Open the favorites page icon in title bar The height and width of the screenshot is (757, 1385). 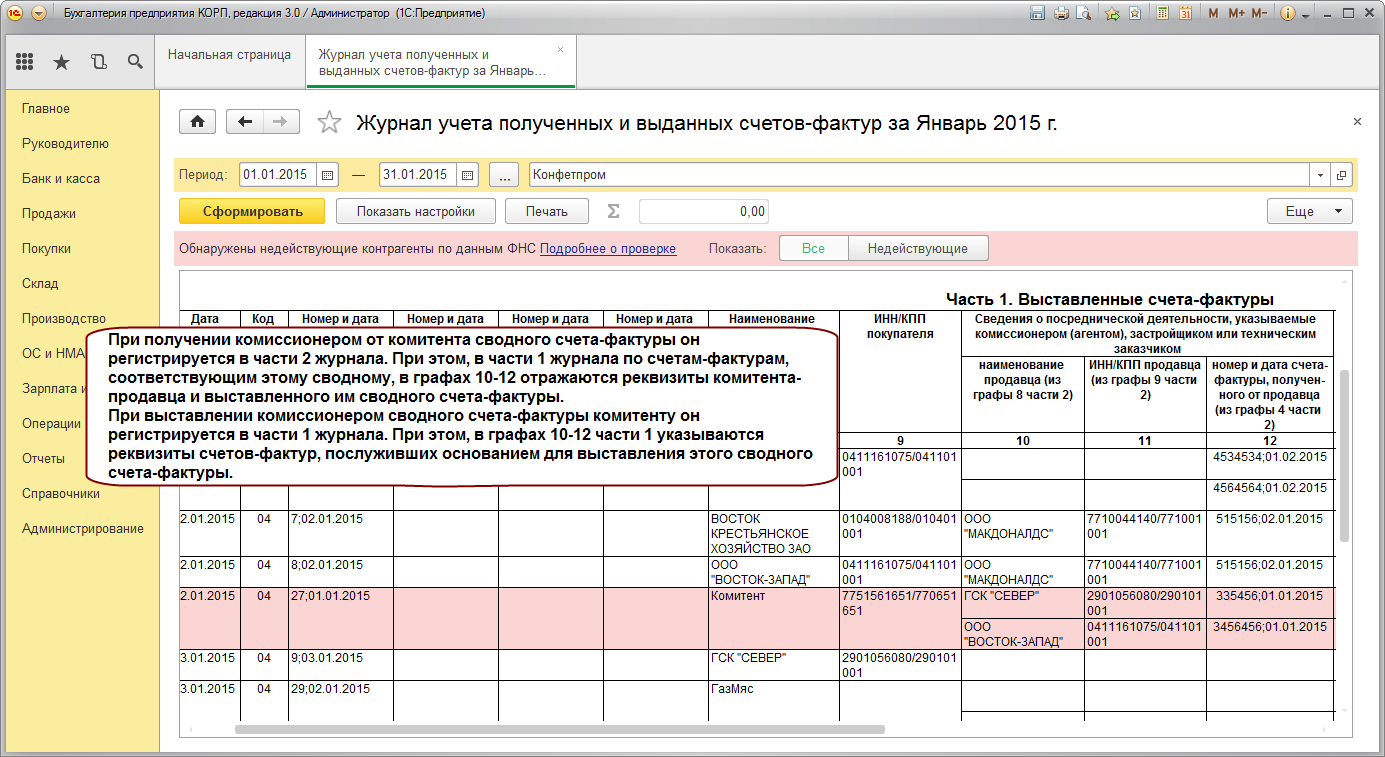click(1135, 14)
